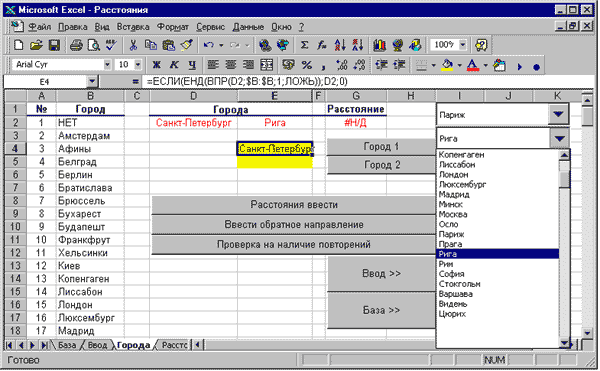Open the 100% zoom dropdown
The image size is (600, 371).
point(463,45)
